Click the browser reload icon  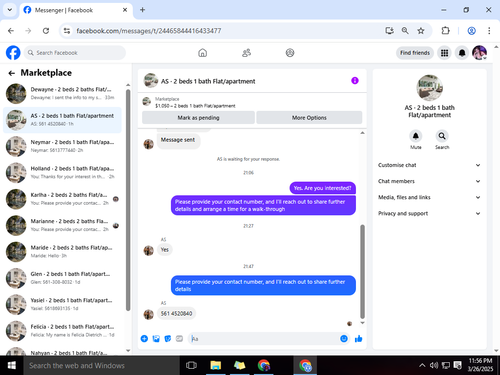[x=46, y=31]
